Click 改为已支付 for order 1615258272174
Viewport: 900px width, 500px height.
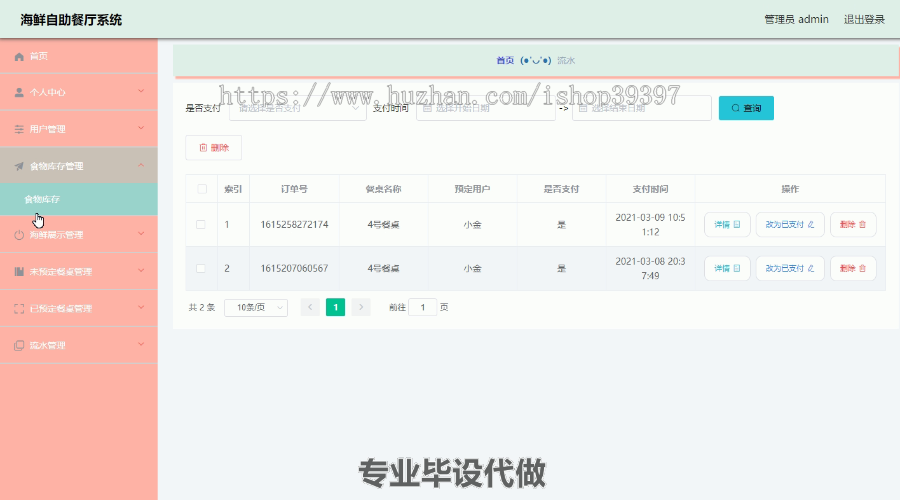790,224
